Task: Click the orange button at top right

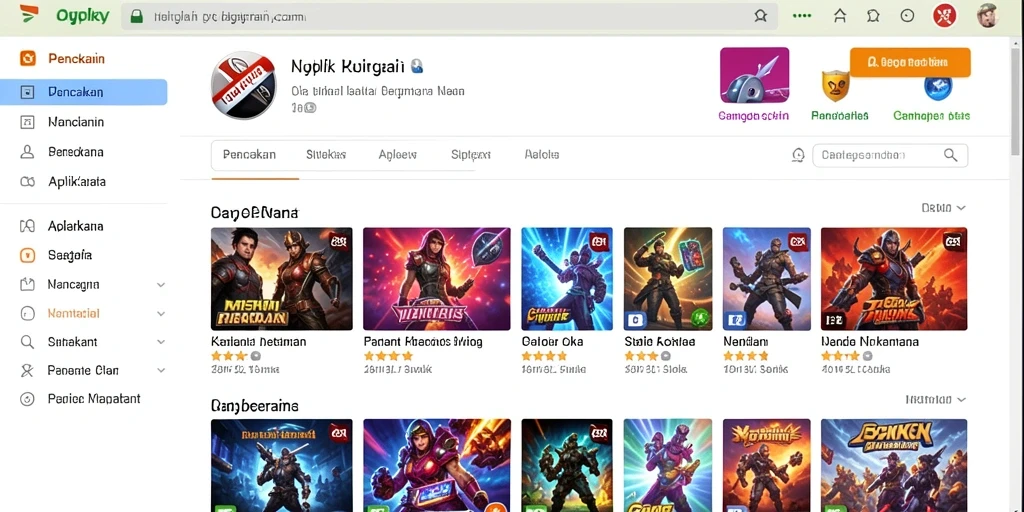Action: pos(910,62)
